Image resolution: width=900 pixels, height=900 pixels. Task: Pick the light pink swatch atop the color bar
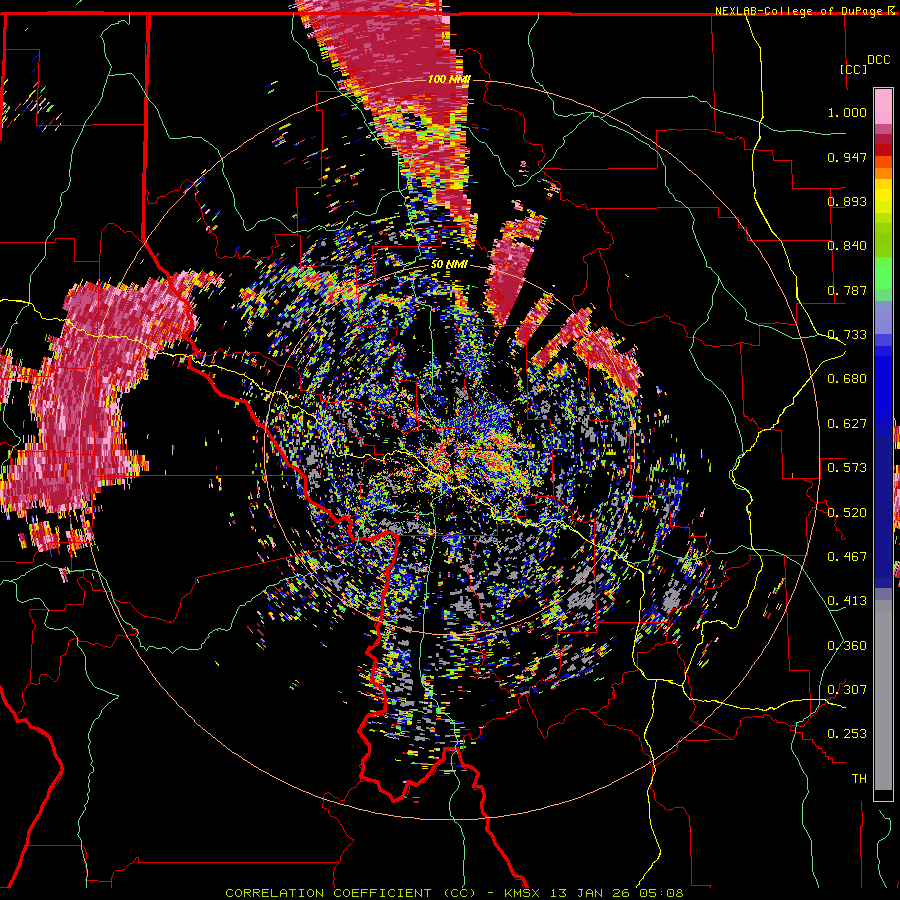click(883, 106)
